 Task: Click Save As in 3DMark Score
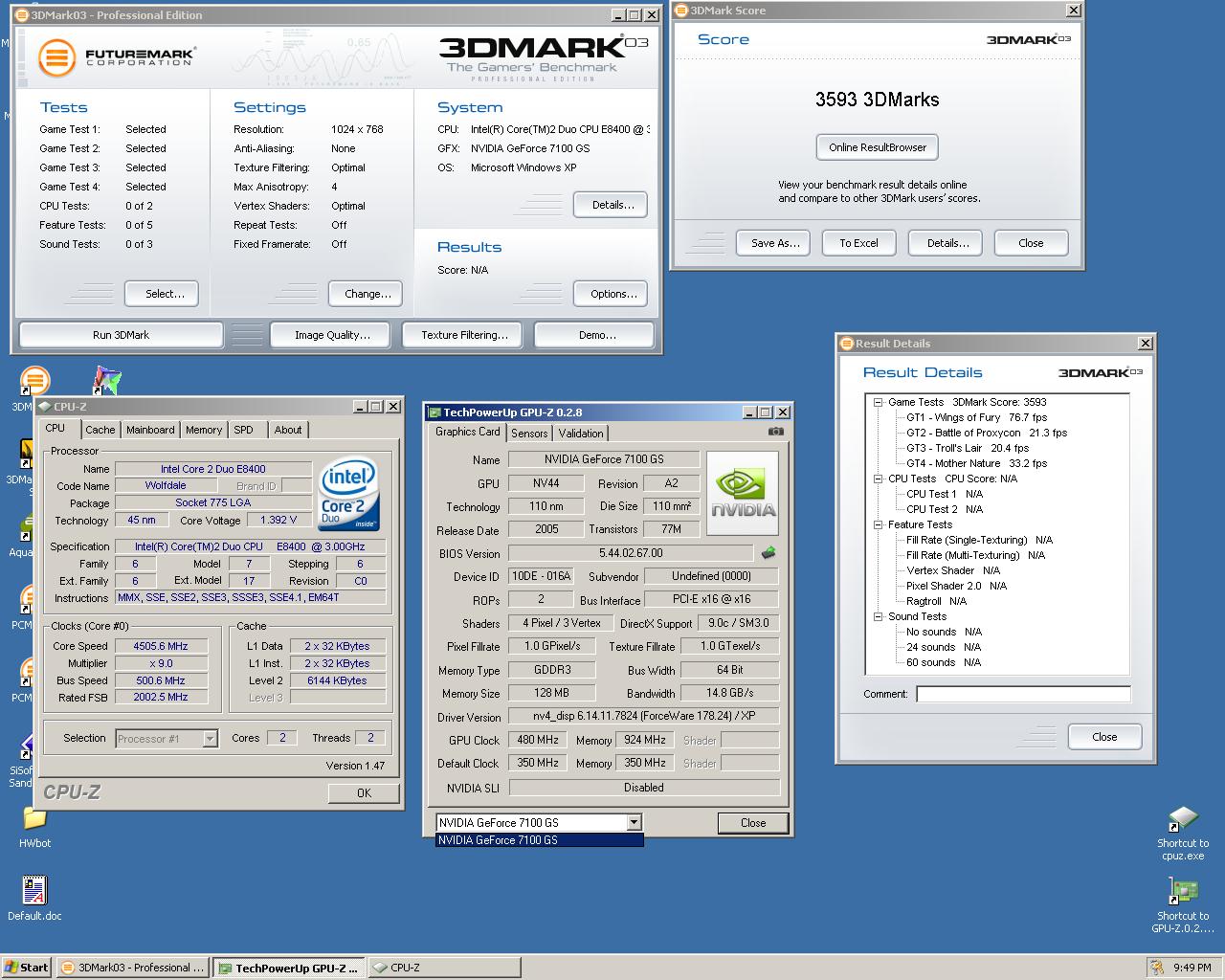point(775,243)
